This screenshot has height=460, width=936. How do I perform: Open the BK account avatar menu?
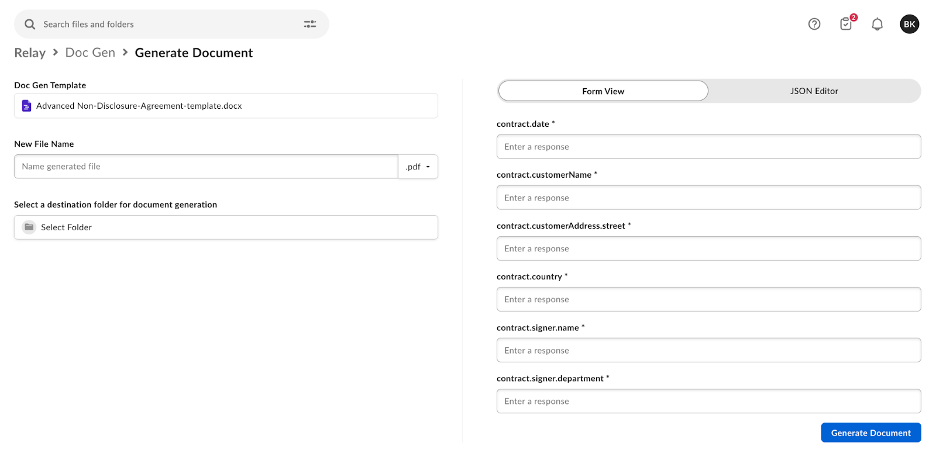(x=909, y=24)
